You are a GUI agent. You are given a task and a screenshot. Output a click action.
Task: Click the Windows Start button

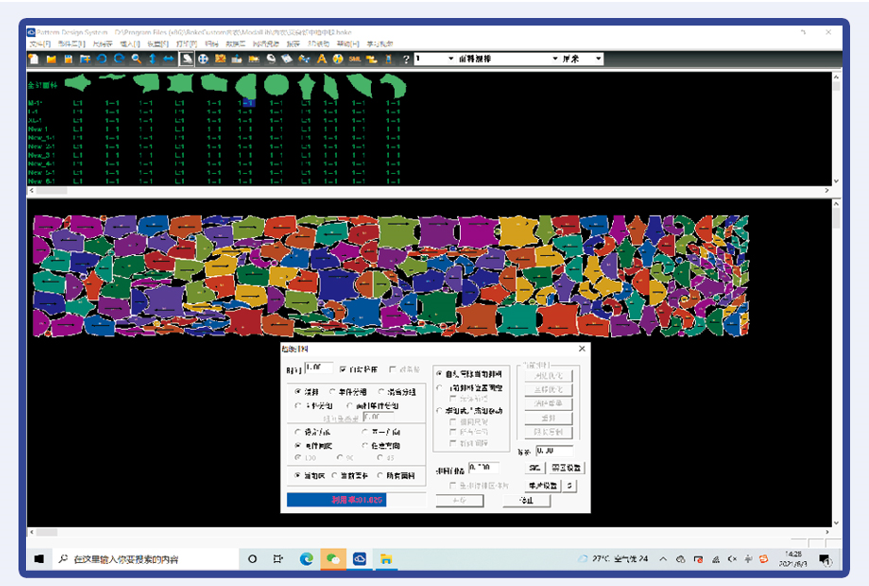click(x=40, y=558)
